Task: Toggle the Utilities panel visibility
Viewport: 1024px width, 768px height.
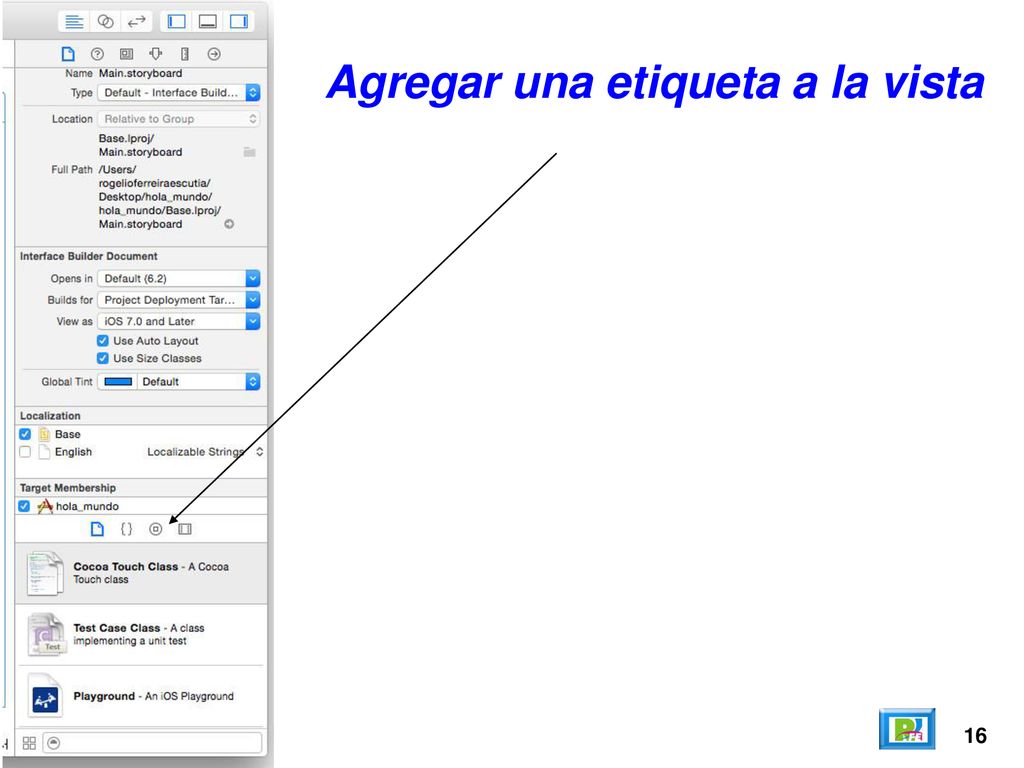Action: (x=238, y=22)
